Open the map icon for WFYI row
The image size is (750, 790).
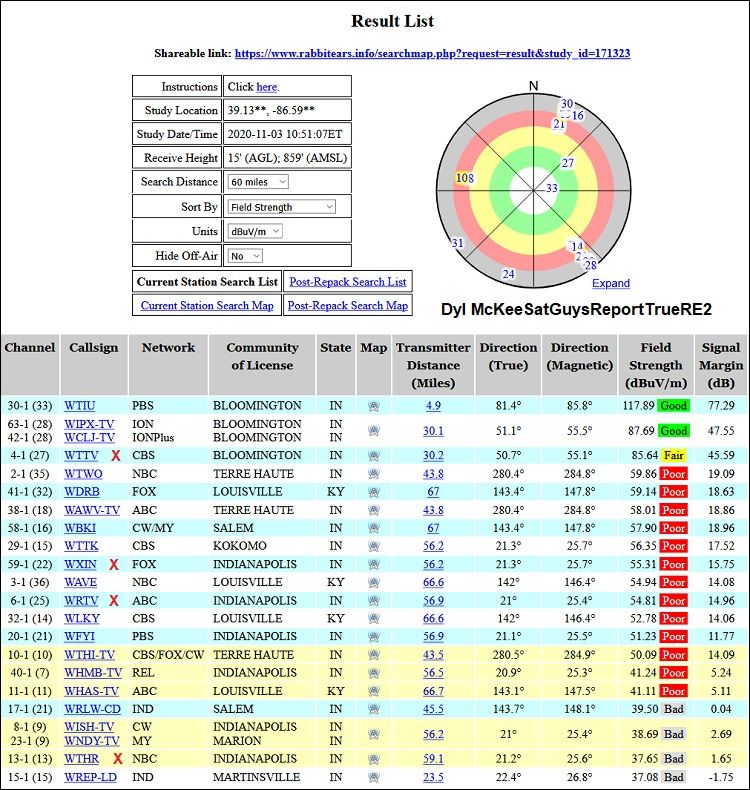click(373, 636)
